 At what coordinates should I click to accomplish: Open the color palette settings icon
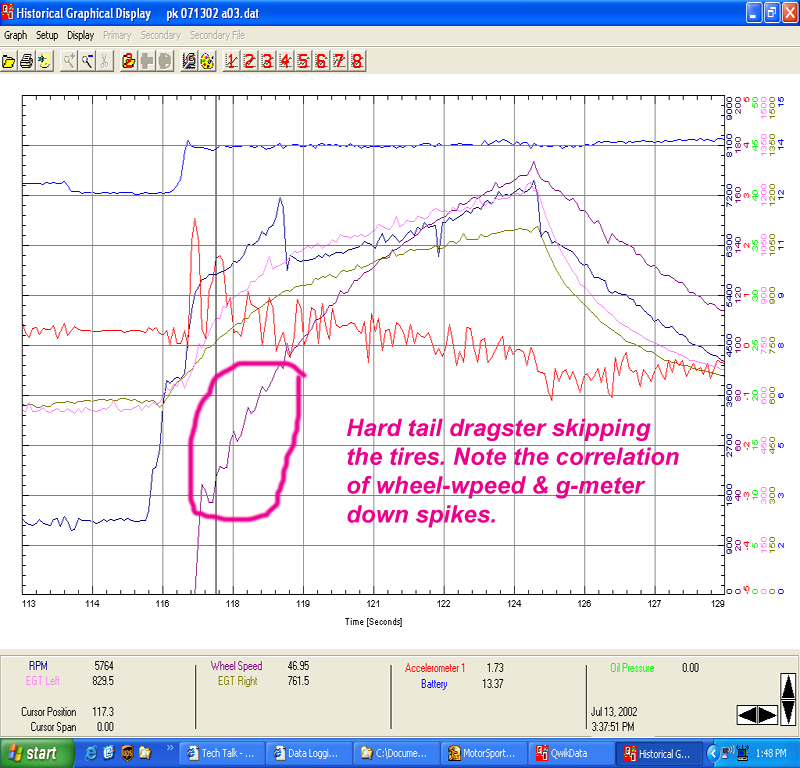click(206, 61)
